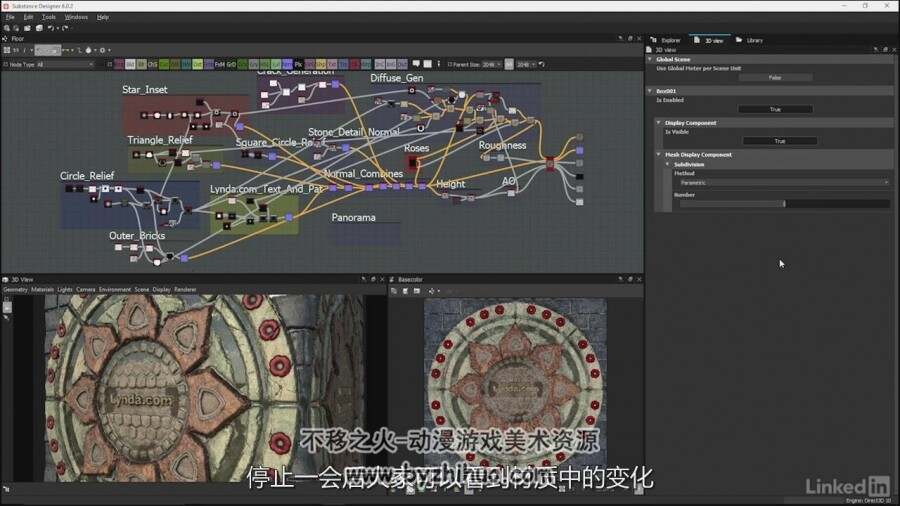Open the Windows menu
The width and height of the screenshot is (900, 506).
76,17
